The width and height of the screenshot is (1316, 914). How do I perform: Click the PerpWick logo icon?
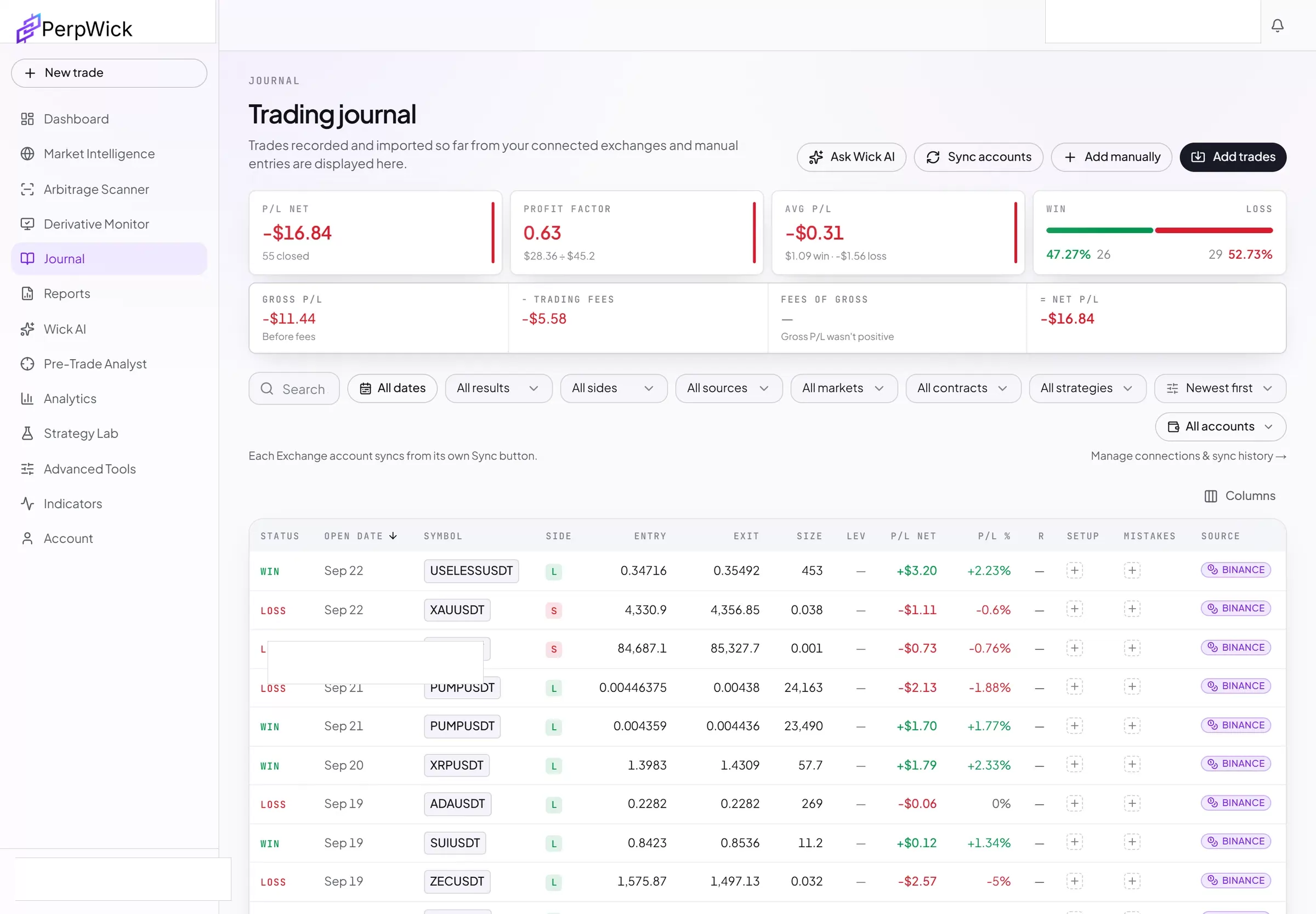tap(27, 28)
